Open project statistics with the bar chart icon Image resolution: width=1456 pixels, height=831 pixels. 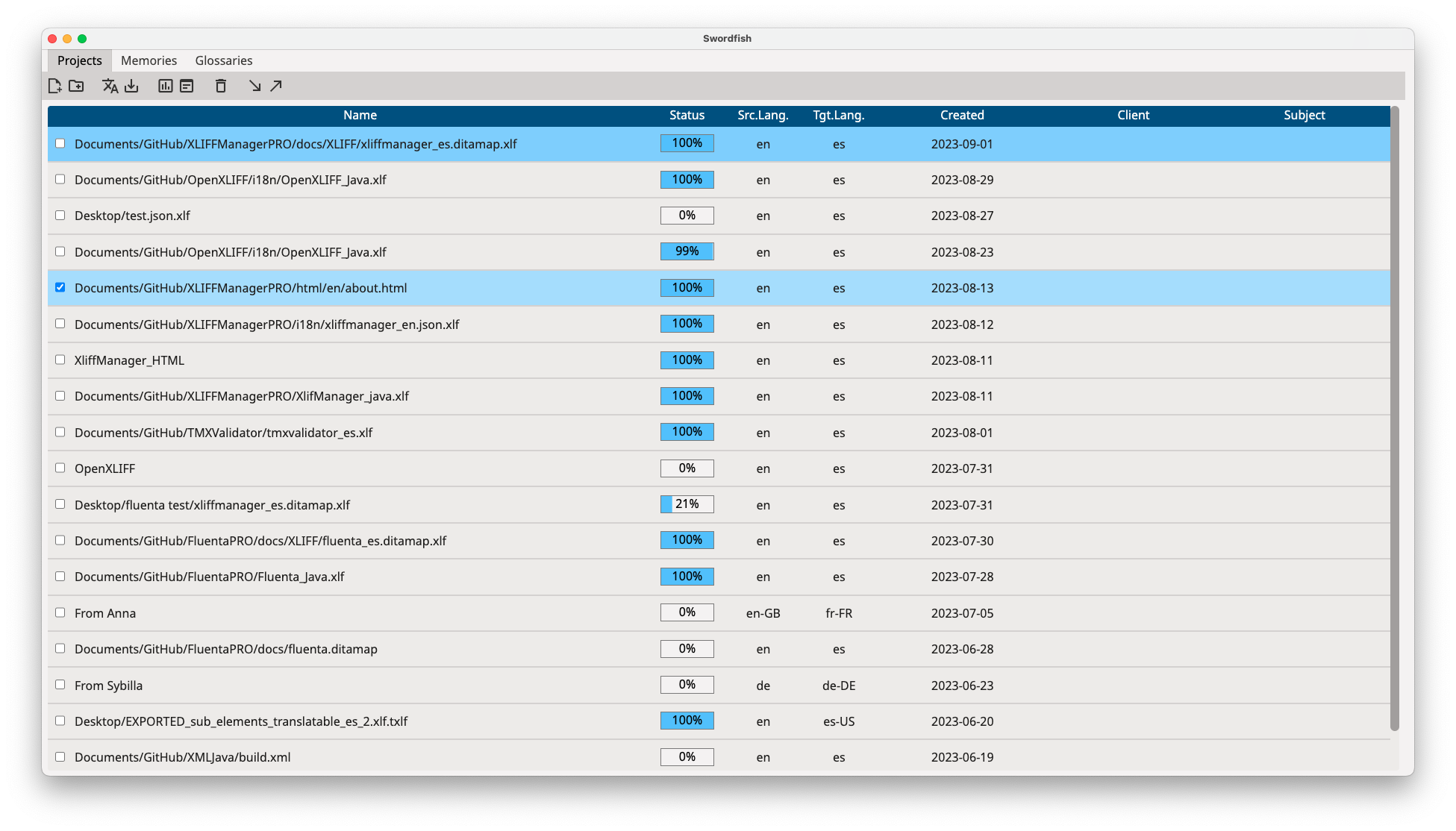coord(164,86)
